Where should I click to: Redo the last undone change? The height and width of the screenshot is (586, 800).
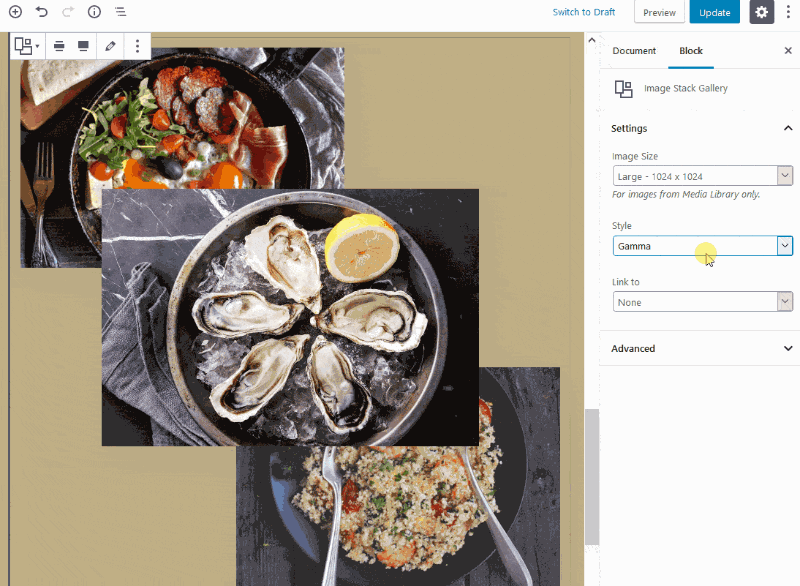pos(68,12)
